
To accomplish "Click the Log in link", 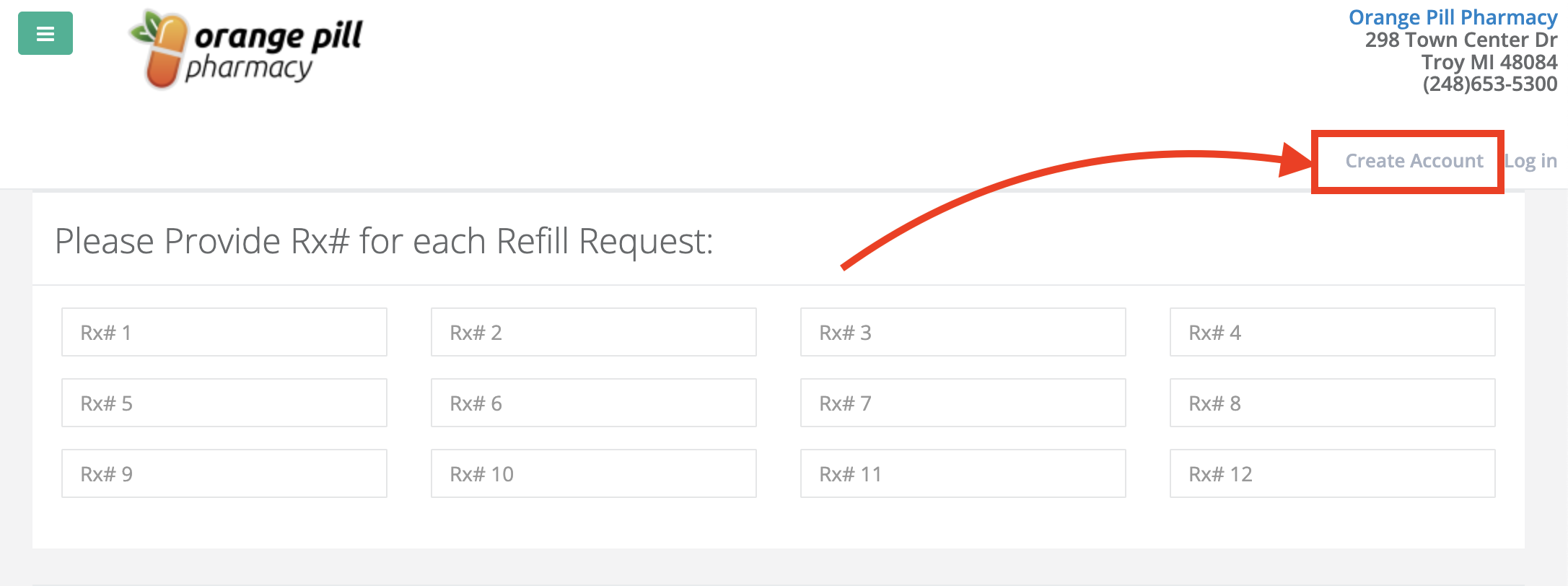I will coord(1530,161).
